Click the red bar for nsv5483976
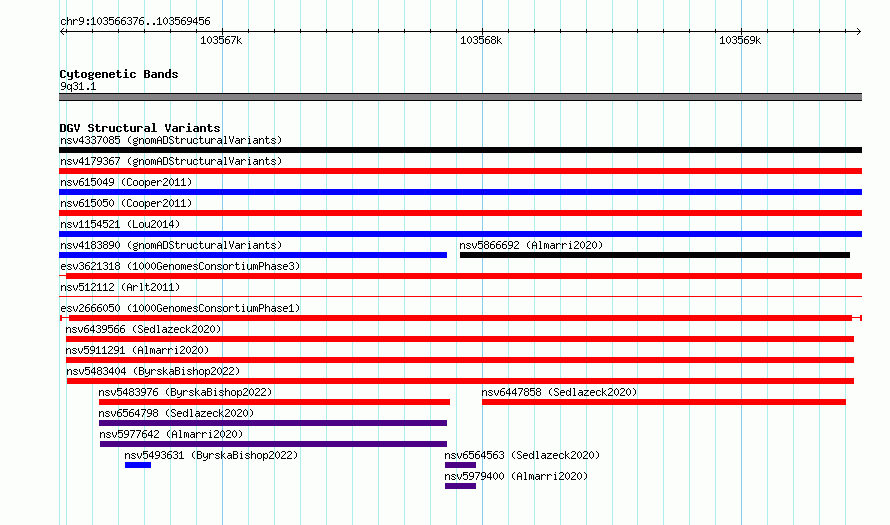Image resolution: width=890 pixels, height=525 pixels. 274,402
